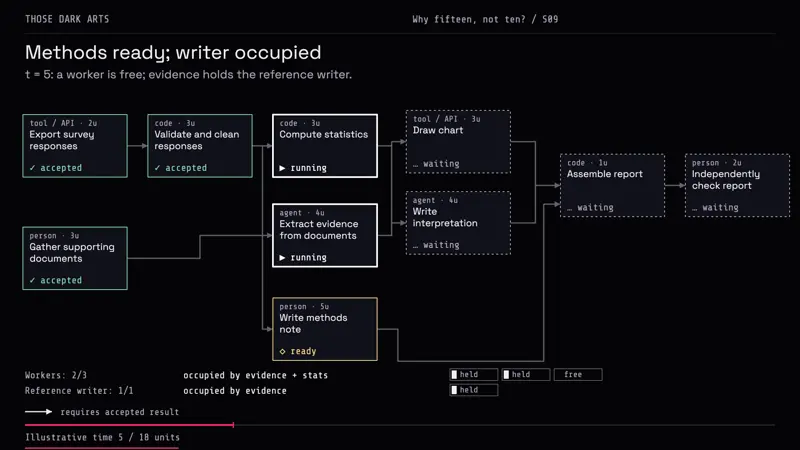
Task: Click the 't = 5: a worker is free' subtitle
Action: (x=188, y=74)
